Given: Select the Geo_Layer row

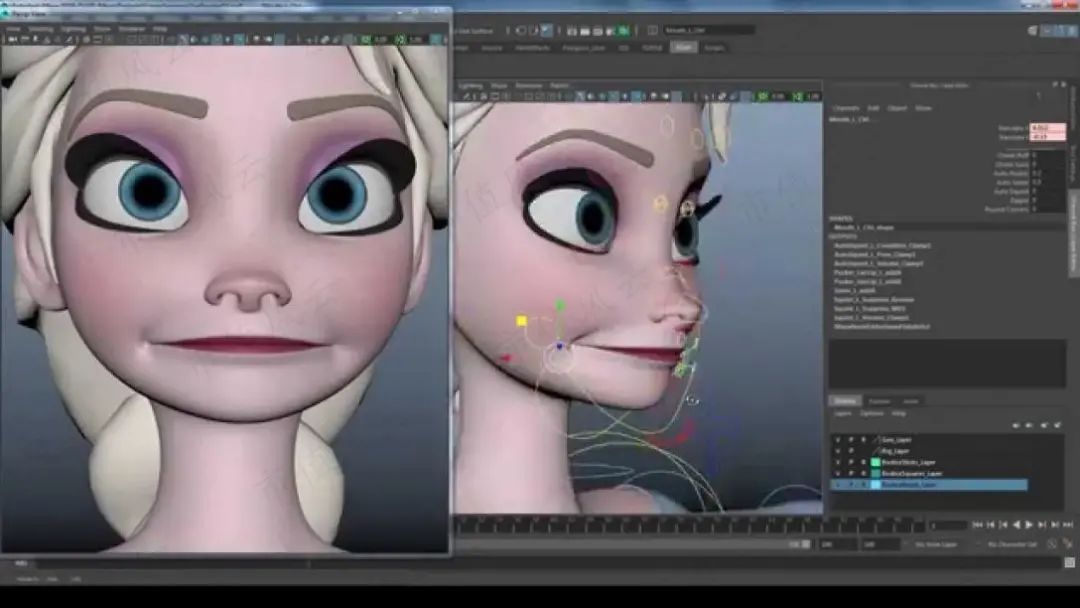Looking at the screenshot, I should pos(930,439).
